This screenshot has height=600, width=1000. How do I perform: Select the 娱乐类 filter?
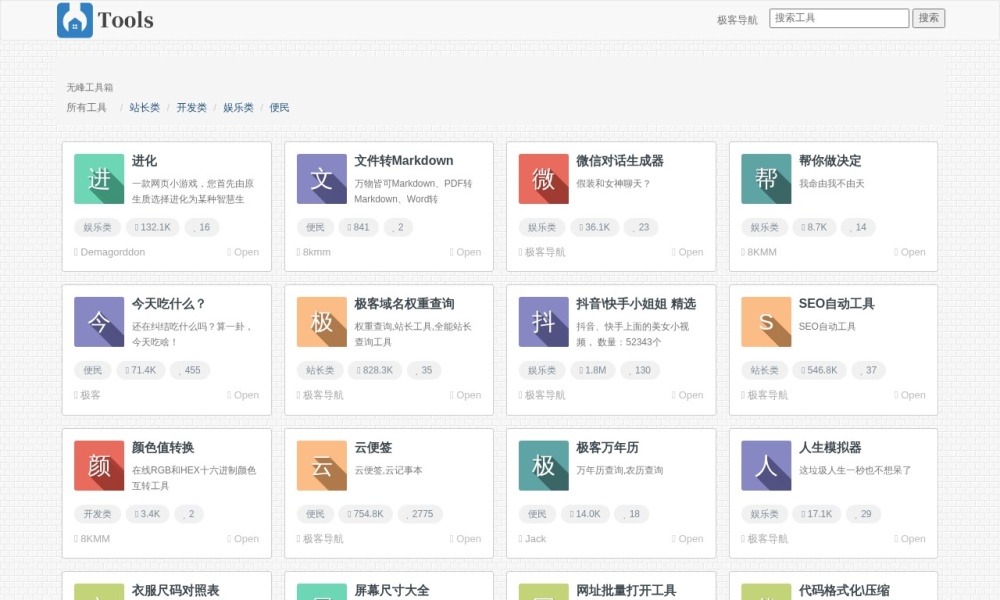[237, 107]
